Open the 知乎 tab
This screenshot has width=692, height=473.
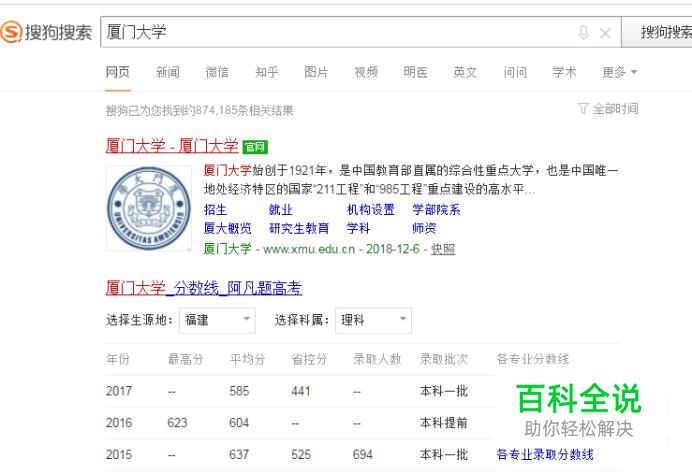point(267,72)
